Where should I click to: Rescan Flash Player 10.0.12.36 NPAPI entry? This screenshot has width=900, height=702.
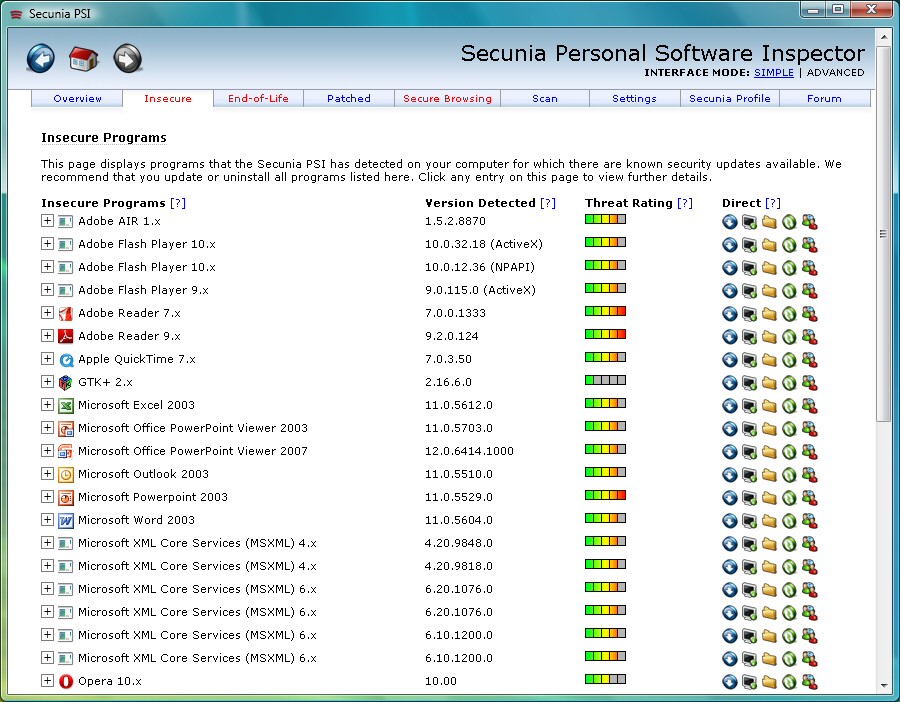click(x=789, y=267)
